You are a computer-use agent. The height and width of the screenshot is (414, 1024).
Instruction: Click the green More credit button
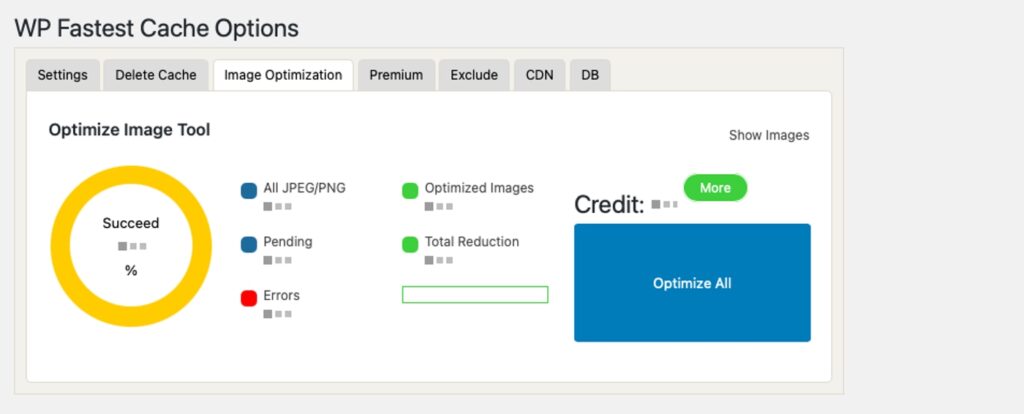(x=715, y=188)
